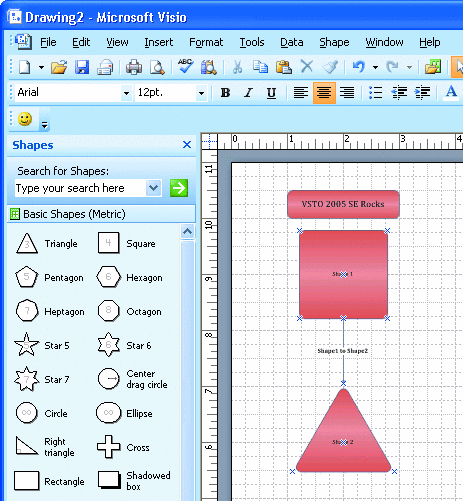Click the VSTO 2005 SE Rocks shape
Viewport: 463px width, 501px height.
pos(343,204)
